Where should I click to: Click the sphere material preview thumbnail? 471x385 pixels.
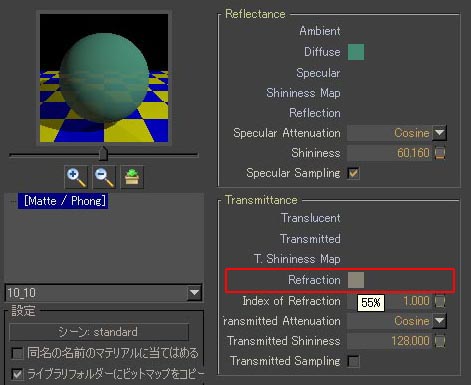pos(104,78)
